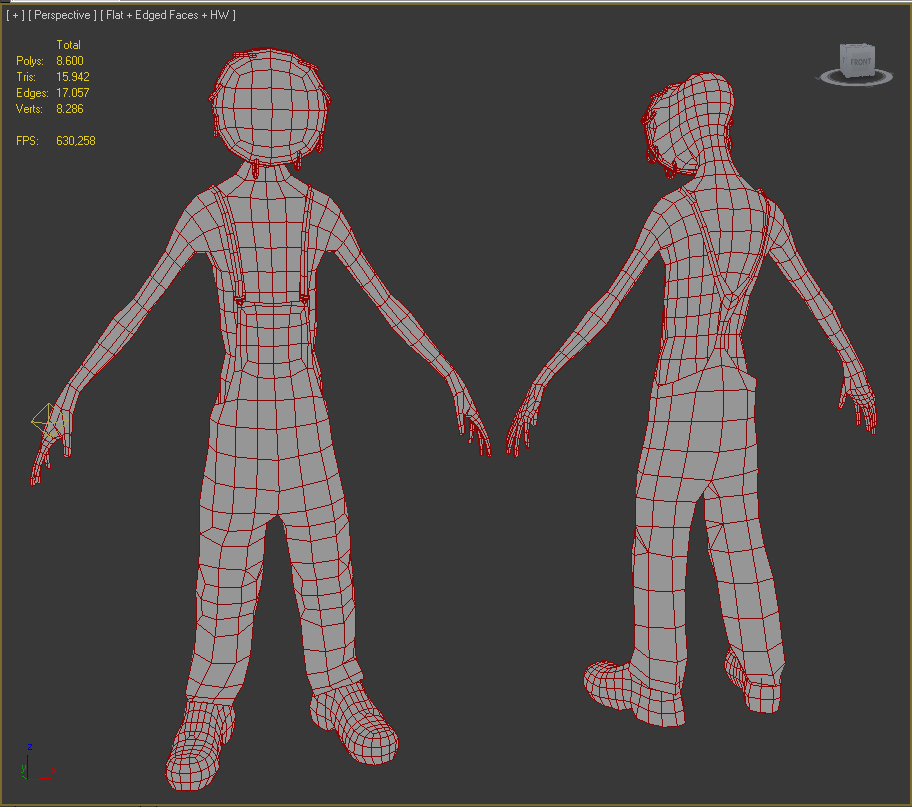Select the right character model's torso
Screen dimensions: 912x807
tap(707, 279)
